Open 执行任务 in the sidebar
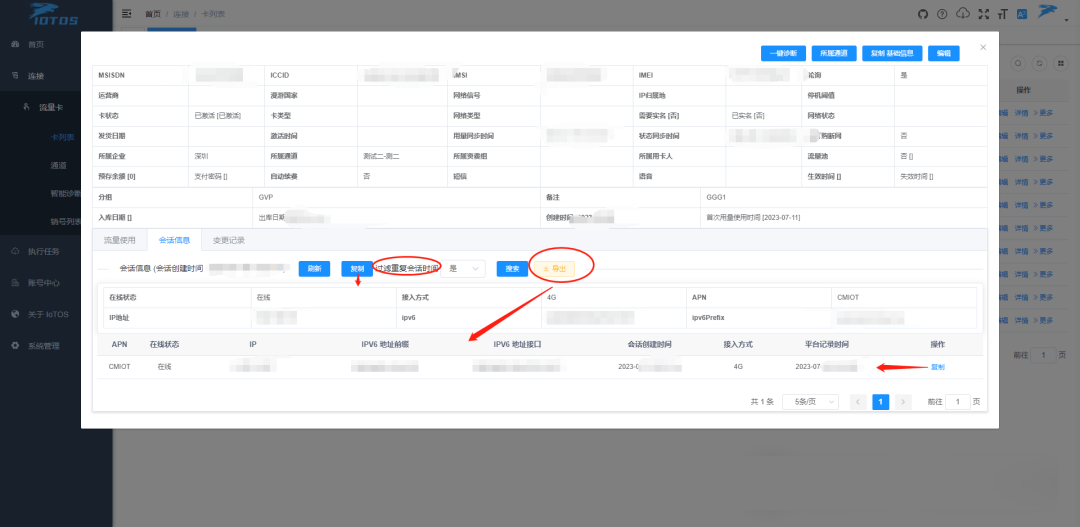 [x=44, y=251]
